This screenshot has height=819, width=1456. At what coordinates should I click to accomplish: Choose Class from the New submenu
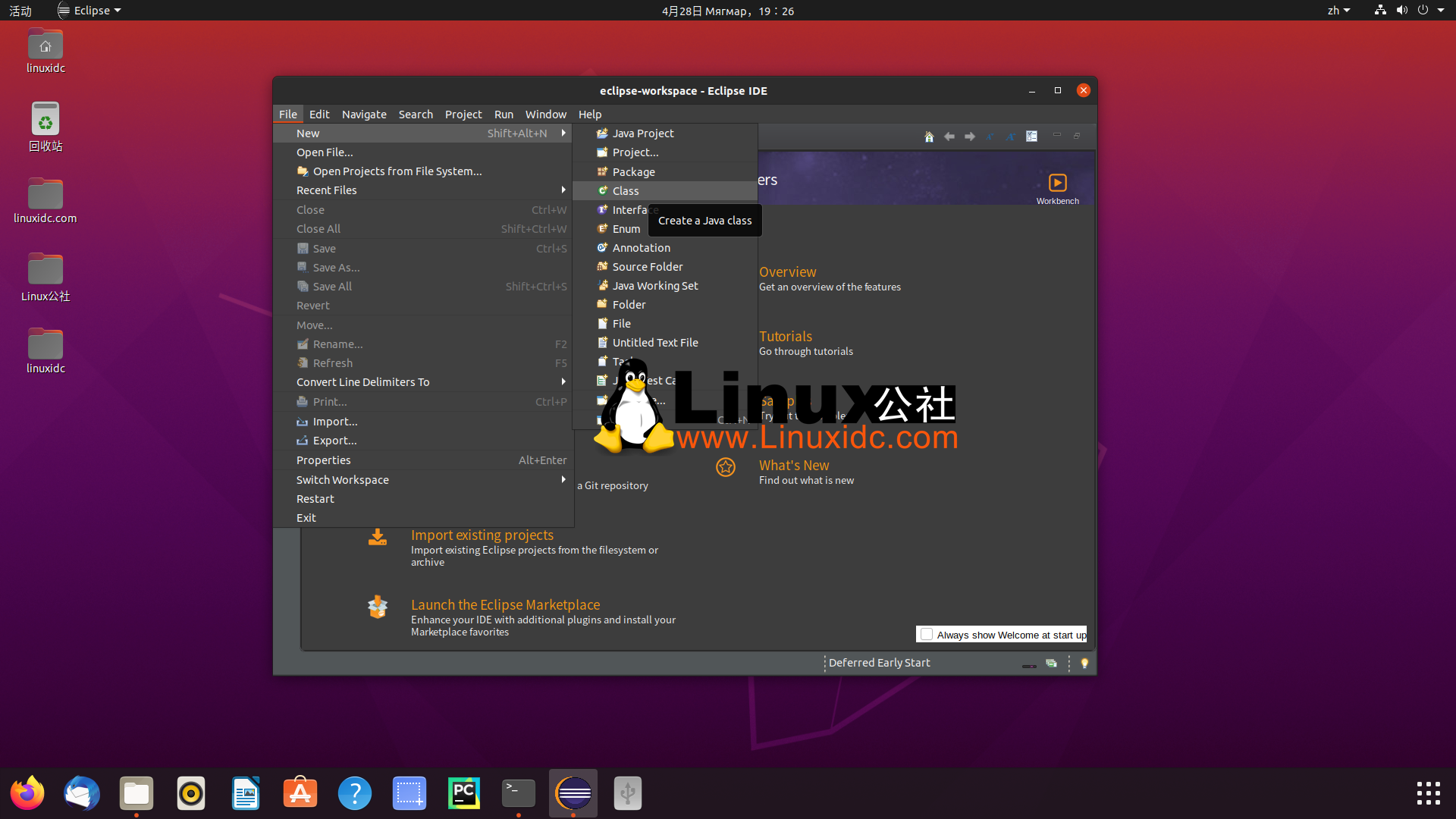[665, 191]
